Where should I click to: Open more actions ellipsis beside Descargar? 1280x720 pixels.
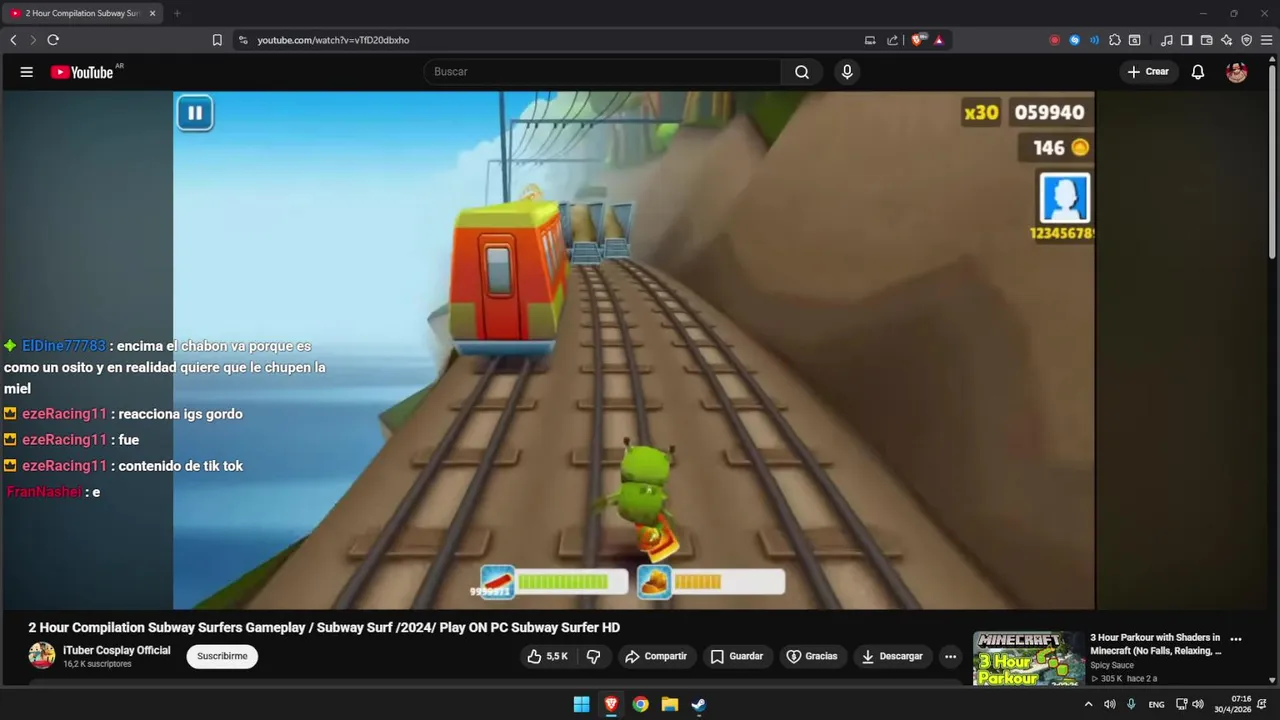950,656
